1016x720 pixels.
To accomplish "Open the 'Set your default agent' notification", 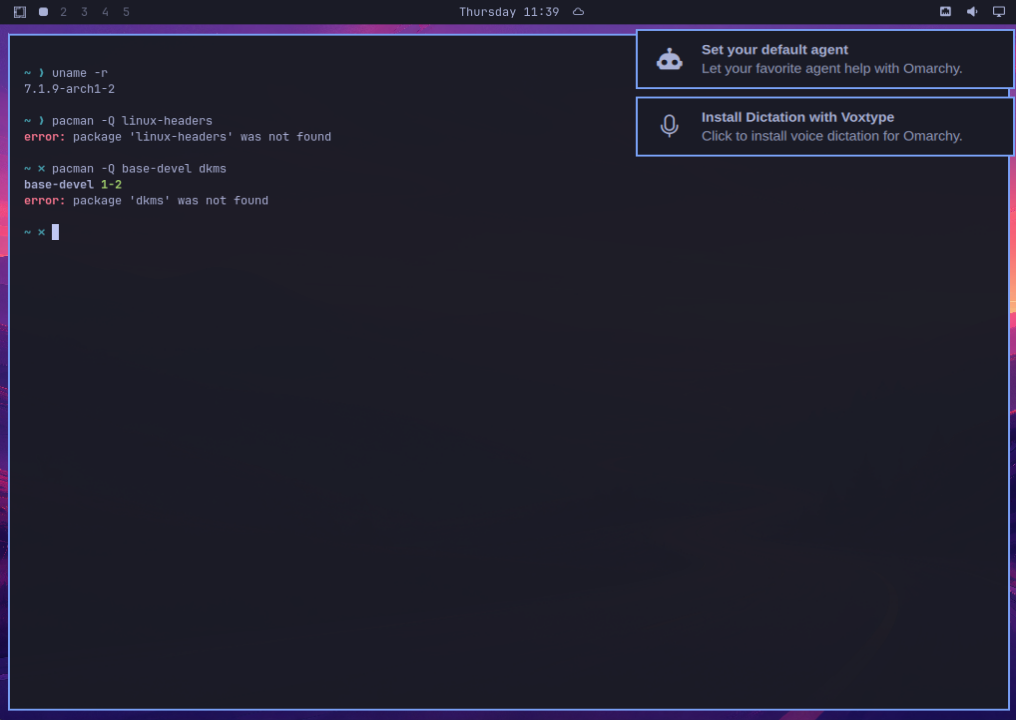I will 825,59.
